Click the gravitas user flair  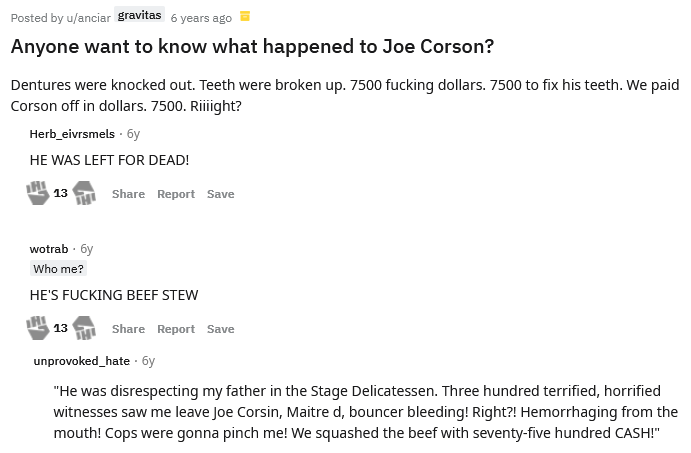point(140,17)
